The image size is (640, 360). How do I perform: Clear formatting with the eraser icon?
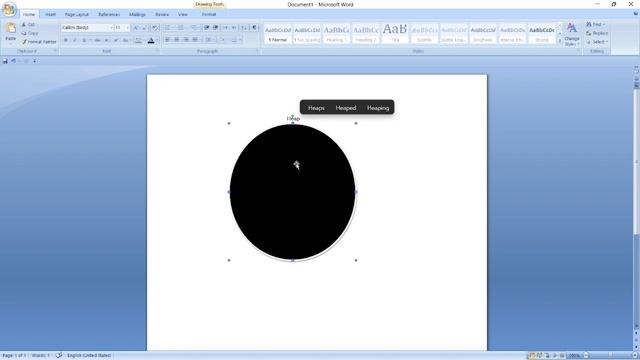(155, 28)
